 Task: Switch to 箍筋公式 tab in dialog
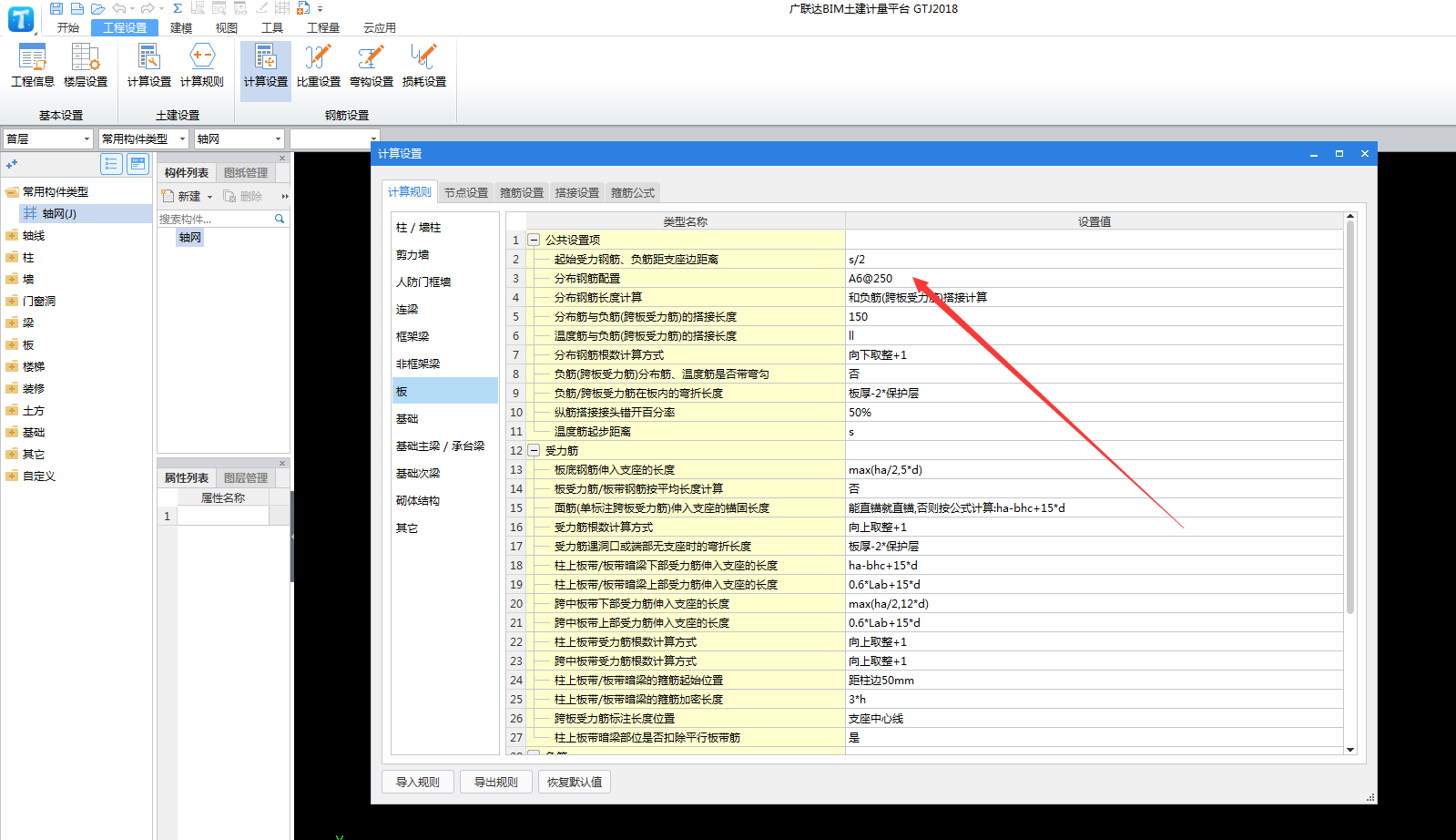click(633, 192)
